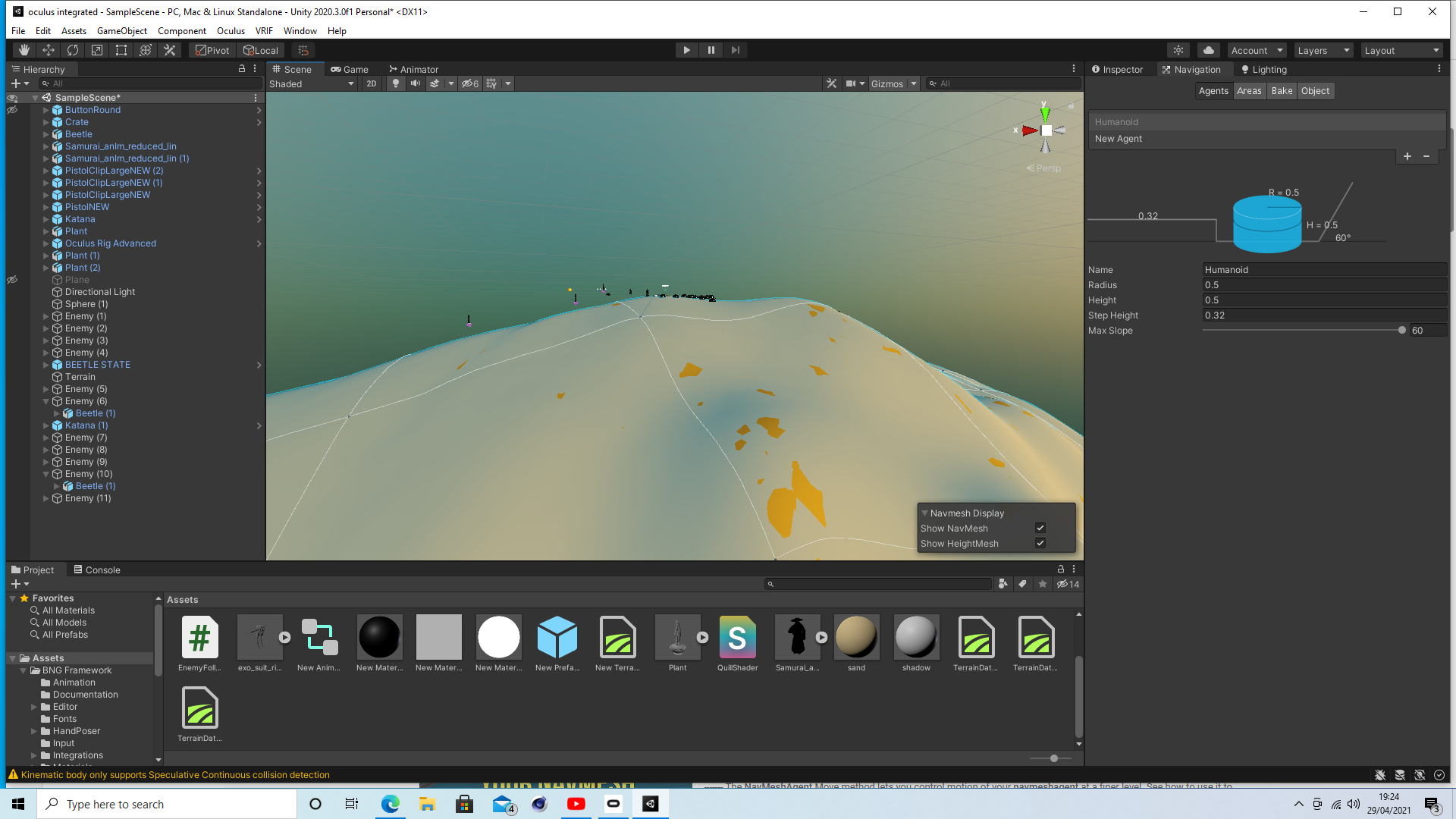Select the Move tool
Image resolution: width=1456 pixels, height=819 pixels.
(49, 50)
